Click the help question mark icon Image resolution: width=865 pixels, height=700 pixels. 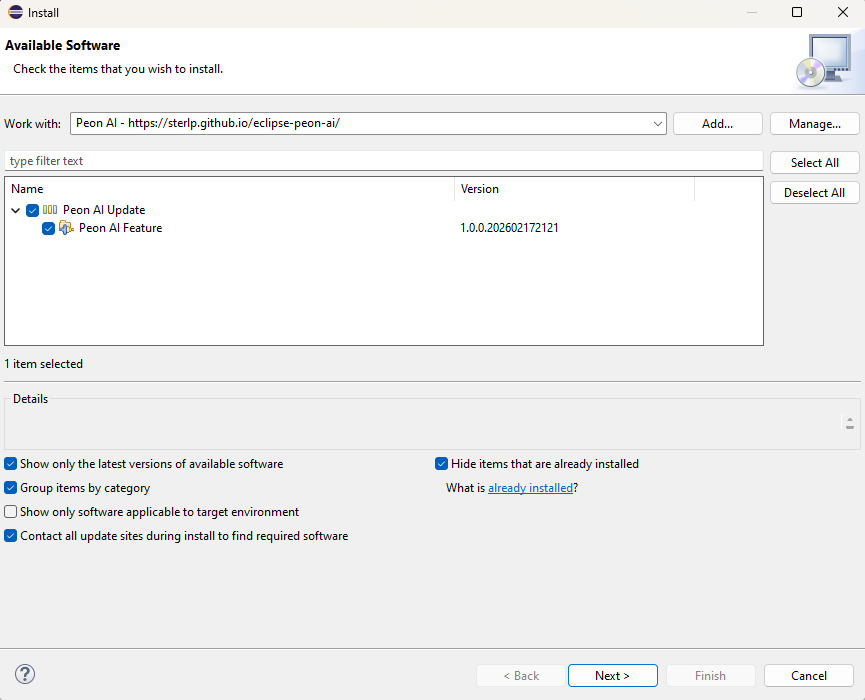(x=26, y=674)
